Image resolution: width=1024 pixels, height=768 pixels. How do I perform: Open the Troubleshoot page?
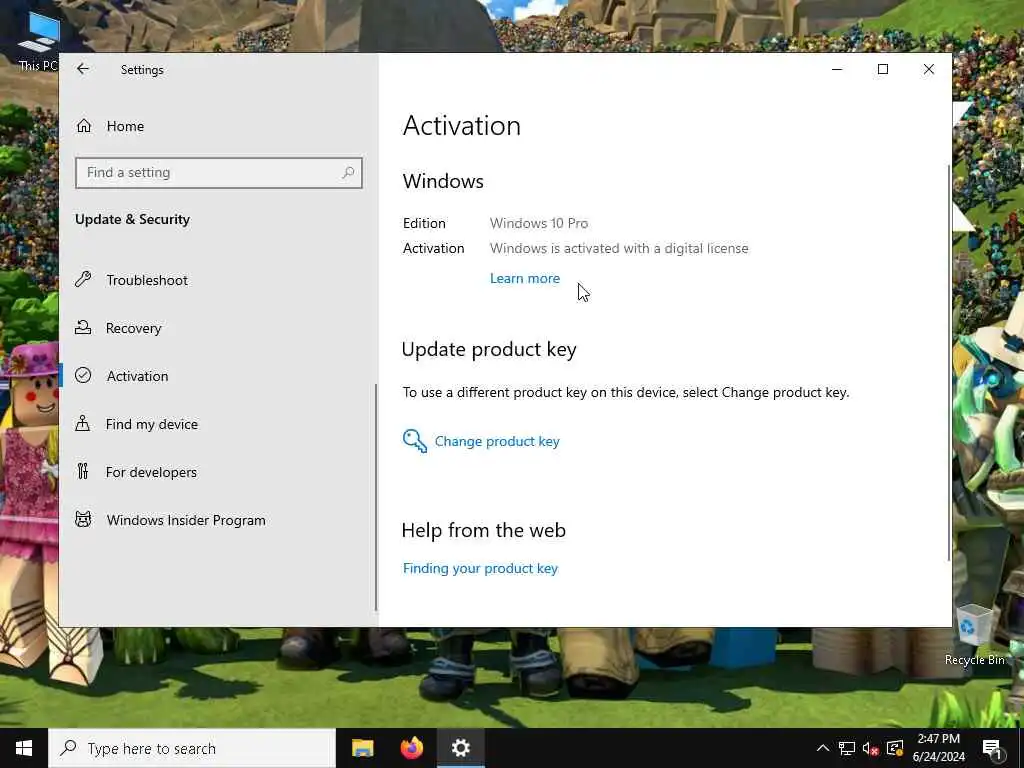[x=147, y=280]
